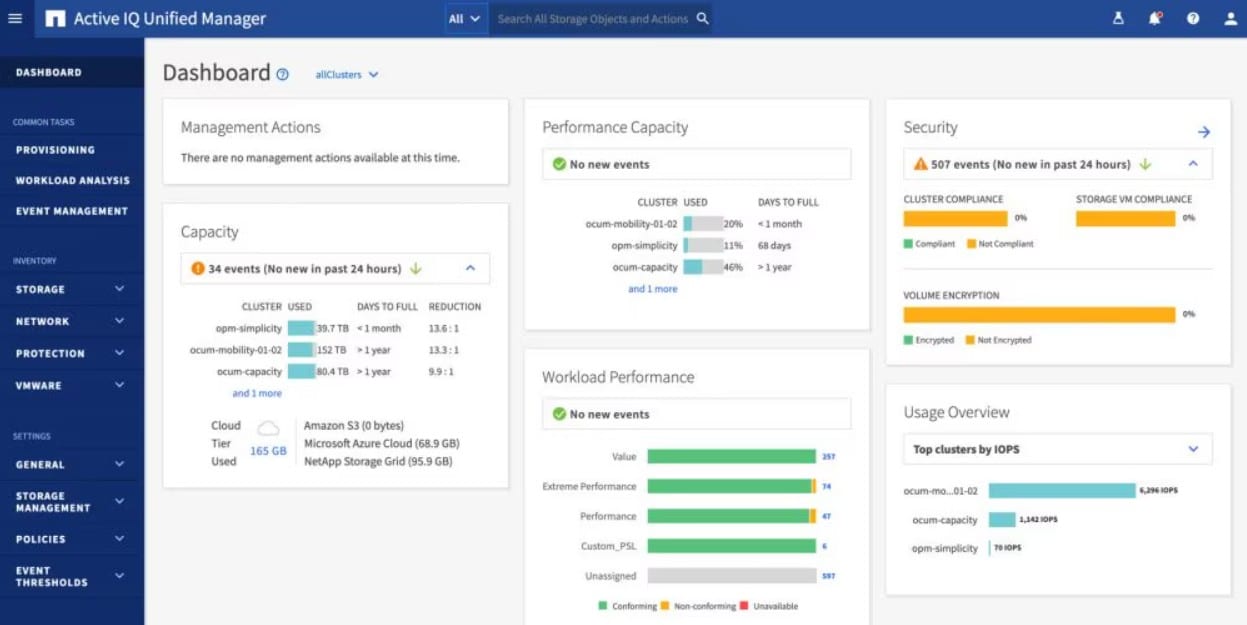Screen dimensions: 1247x625
Task: Open Security details via the blue arrow icon
Action: click(1203, 130)
